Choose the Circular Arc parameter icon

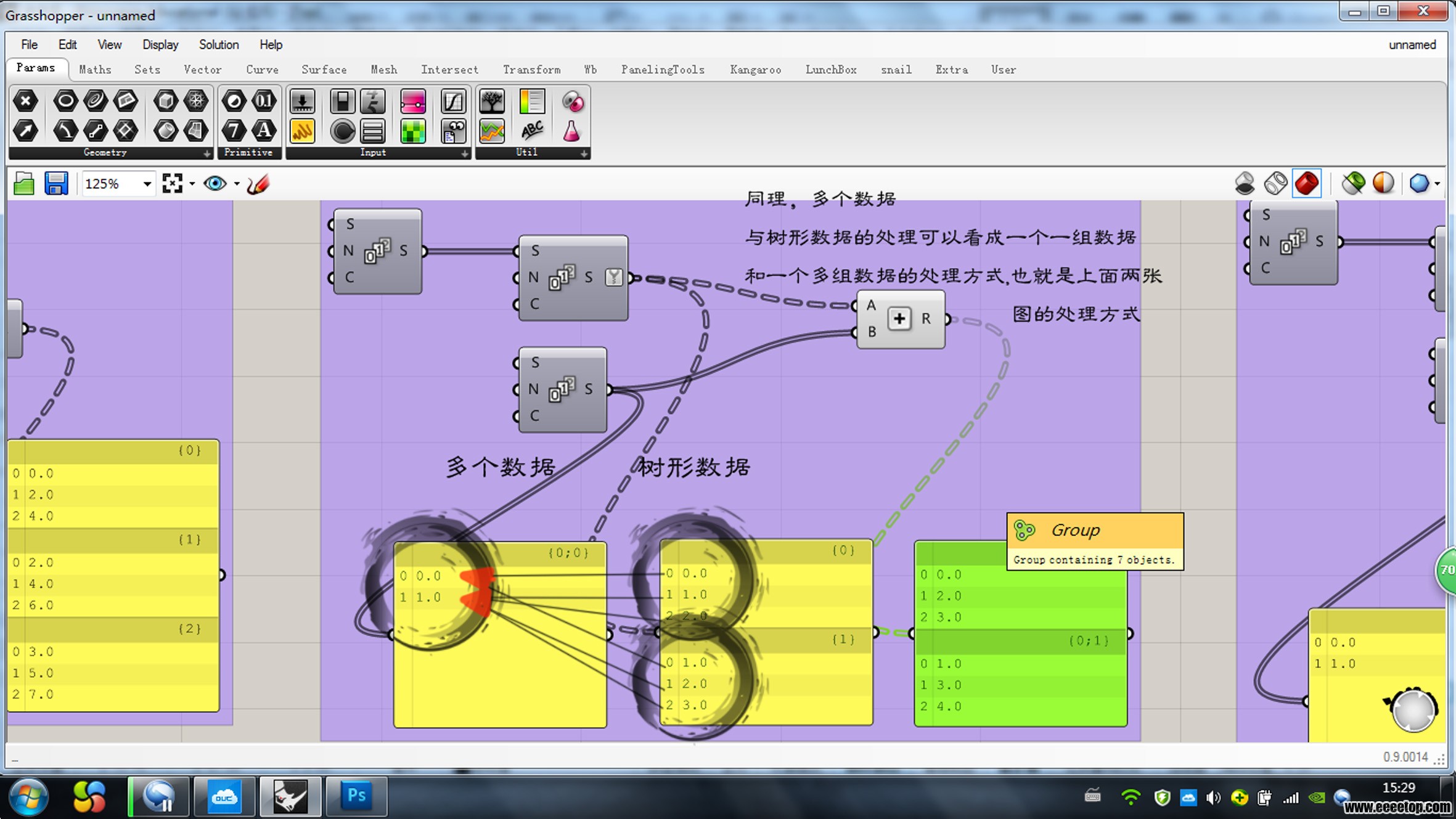pyautogui.click(x=65, y=131)
